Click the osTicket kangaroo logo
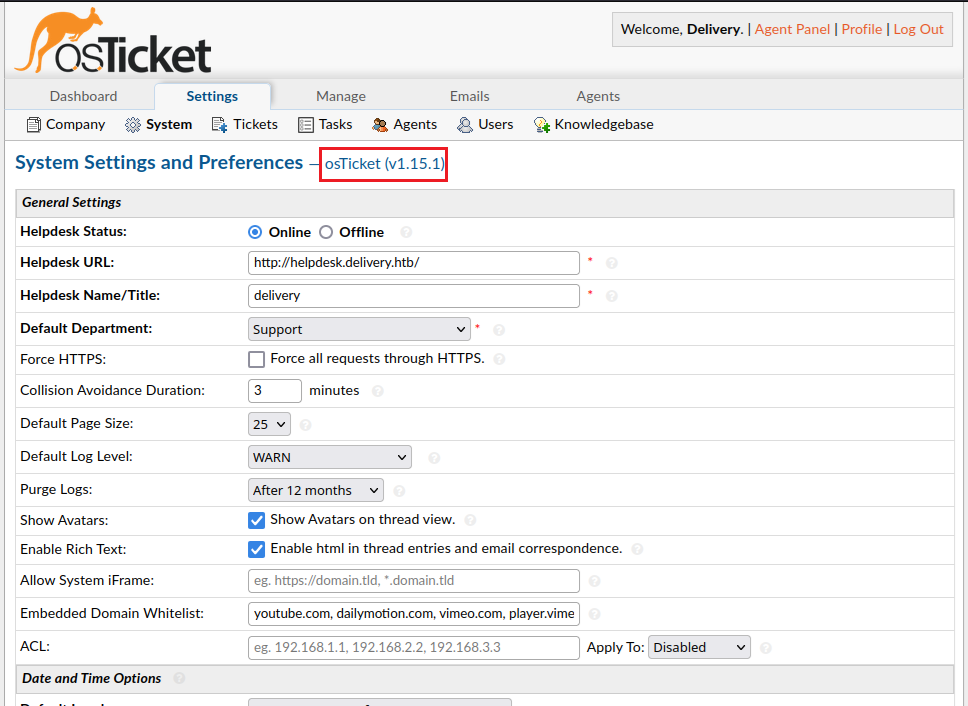 click(112, 42)
